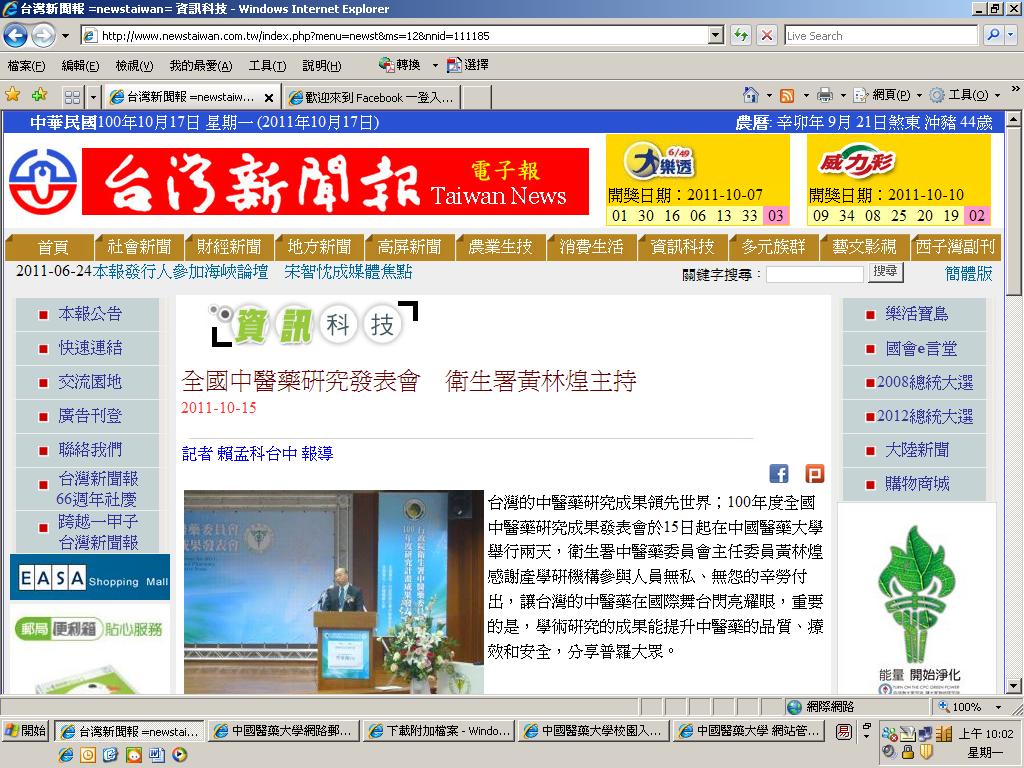Open the 簡體版 simplified version link
This screenshot has height=768, width=1024.
pyautogui.click(x=968, y=273)
